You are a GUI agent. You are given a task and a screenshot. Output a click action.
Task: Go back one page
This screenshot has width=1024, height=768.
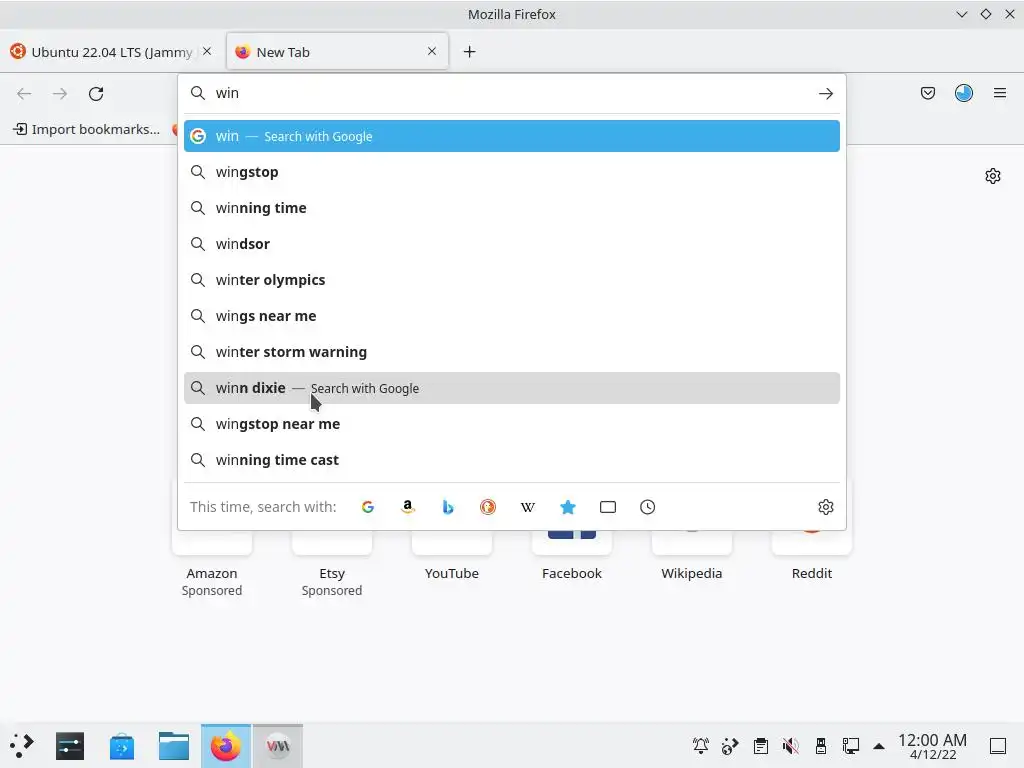(x=24, y=93)
